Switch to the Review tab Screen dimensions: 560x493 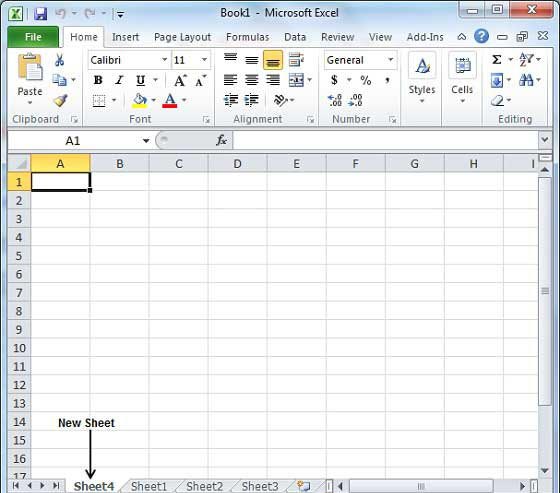tap(338, 37)
